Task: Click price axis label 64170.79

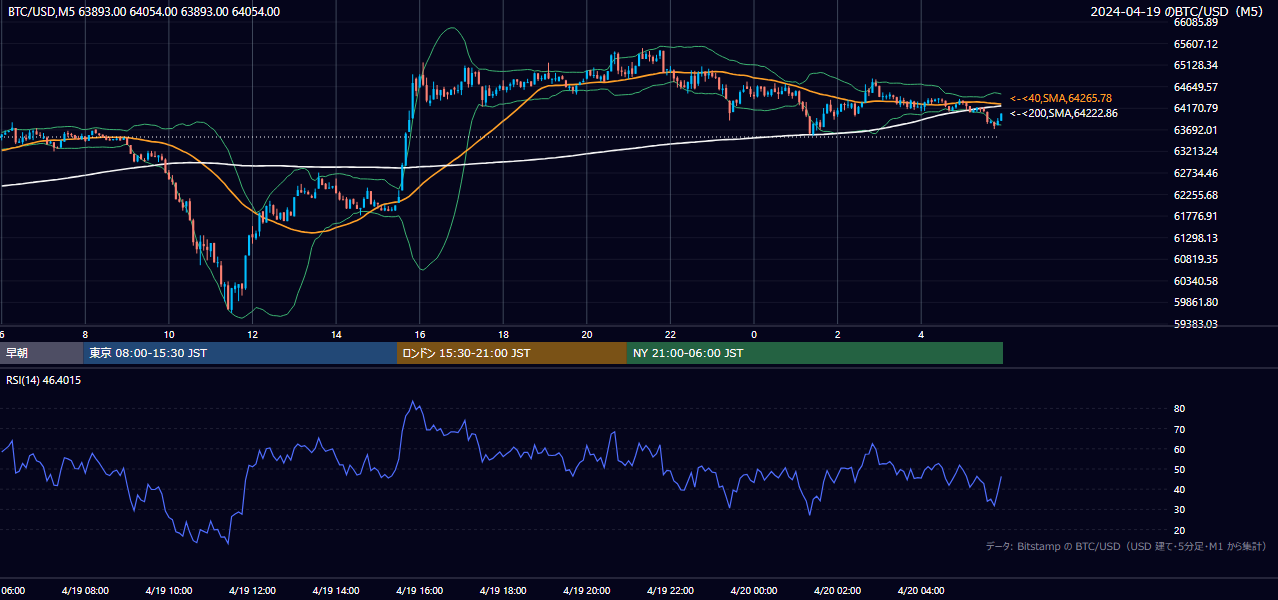Action: click(x=1195, y=108)
